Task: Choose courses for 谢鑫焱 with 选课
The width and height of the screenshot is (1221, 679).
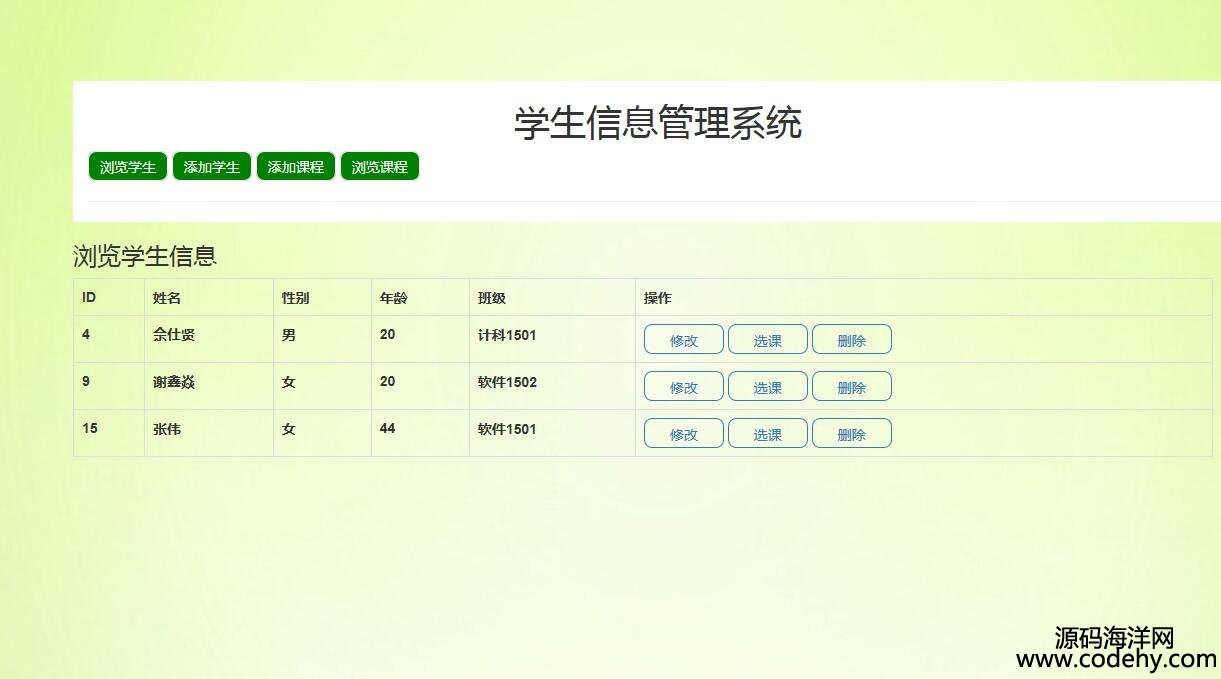Action: point(768,387)
